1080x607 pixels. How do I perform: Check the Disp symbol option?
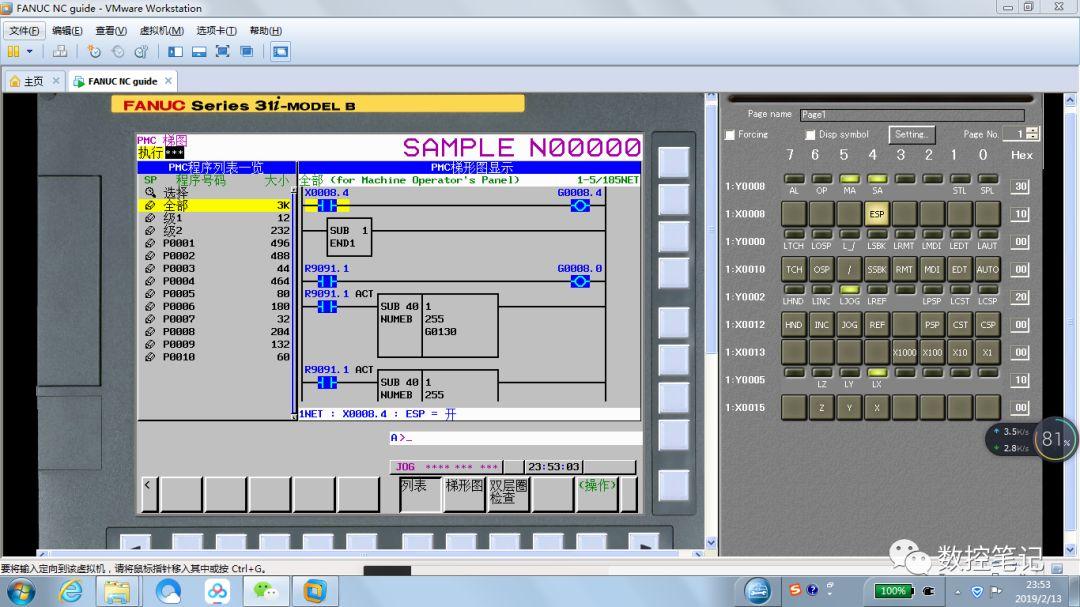[809, 133]
